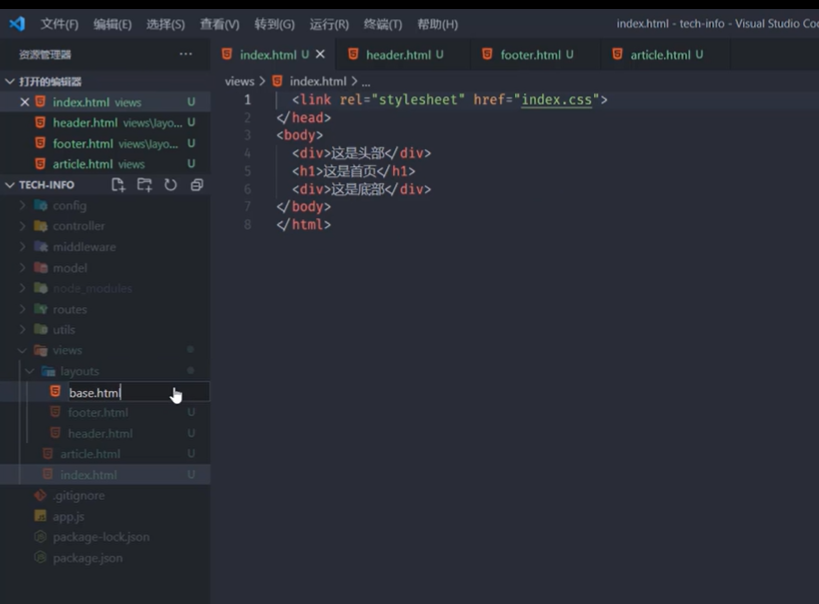Open the .gitignore file
Image resolution: width=819 pixels, height=604 pixels.
tap(105, 495)
